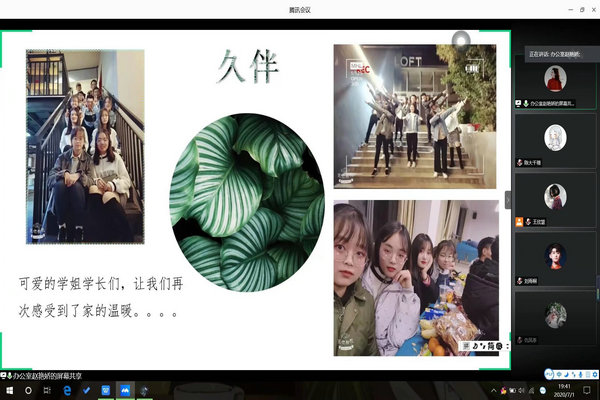Click the circular button atop shared screen
Viewport: 600px width, 400px height.
pyautogui.click(x=460, y=40)
